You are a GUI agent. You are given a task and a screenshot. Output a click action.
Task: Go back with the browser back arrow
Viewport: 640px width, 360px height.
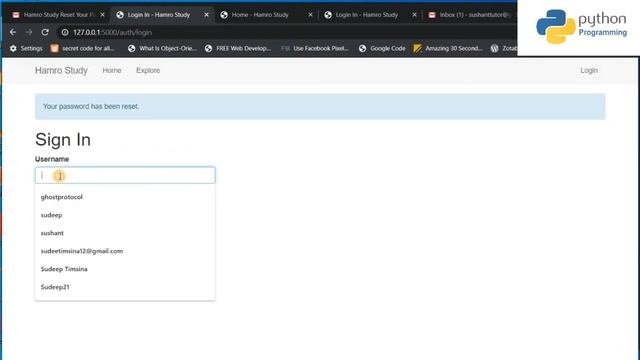point(13,32)
